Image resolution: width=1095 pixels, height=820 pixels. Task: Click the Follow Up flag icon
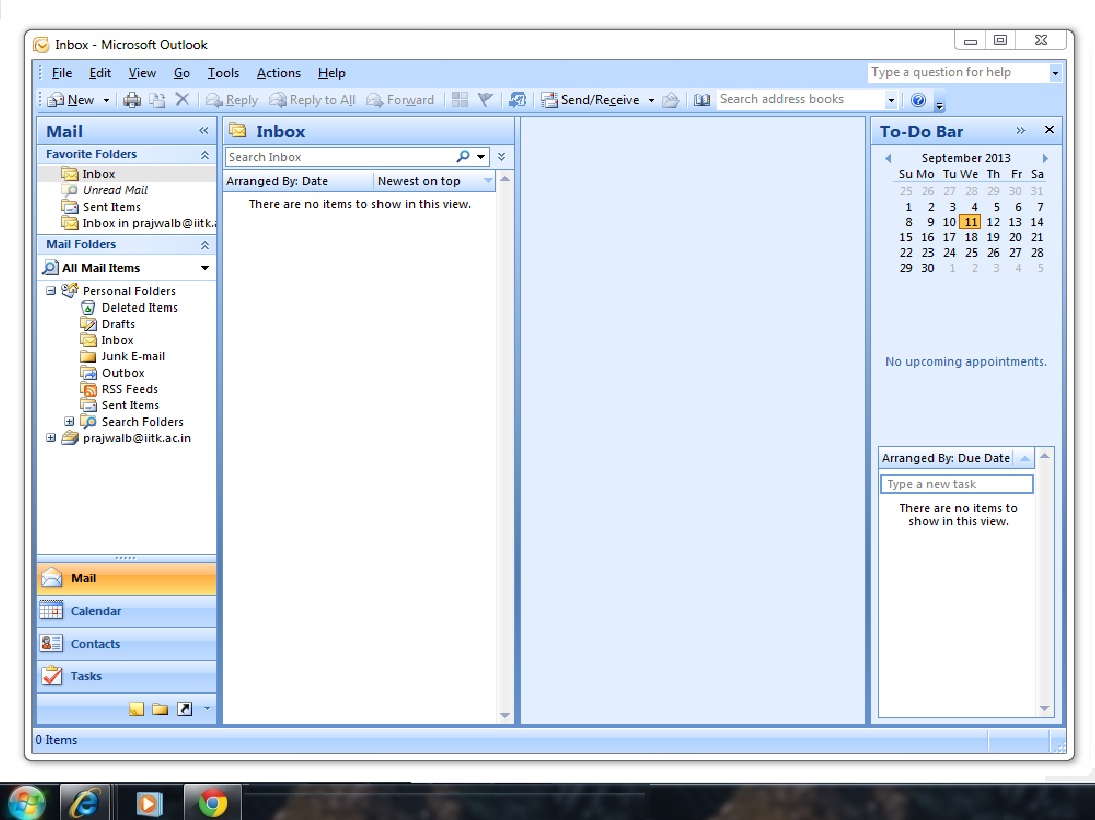(485, 100)
